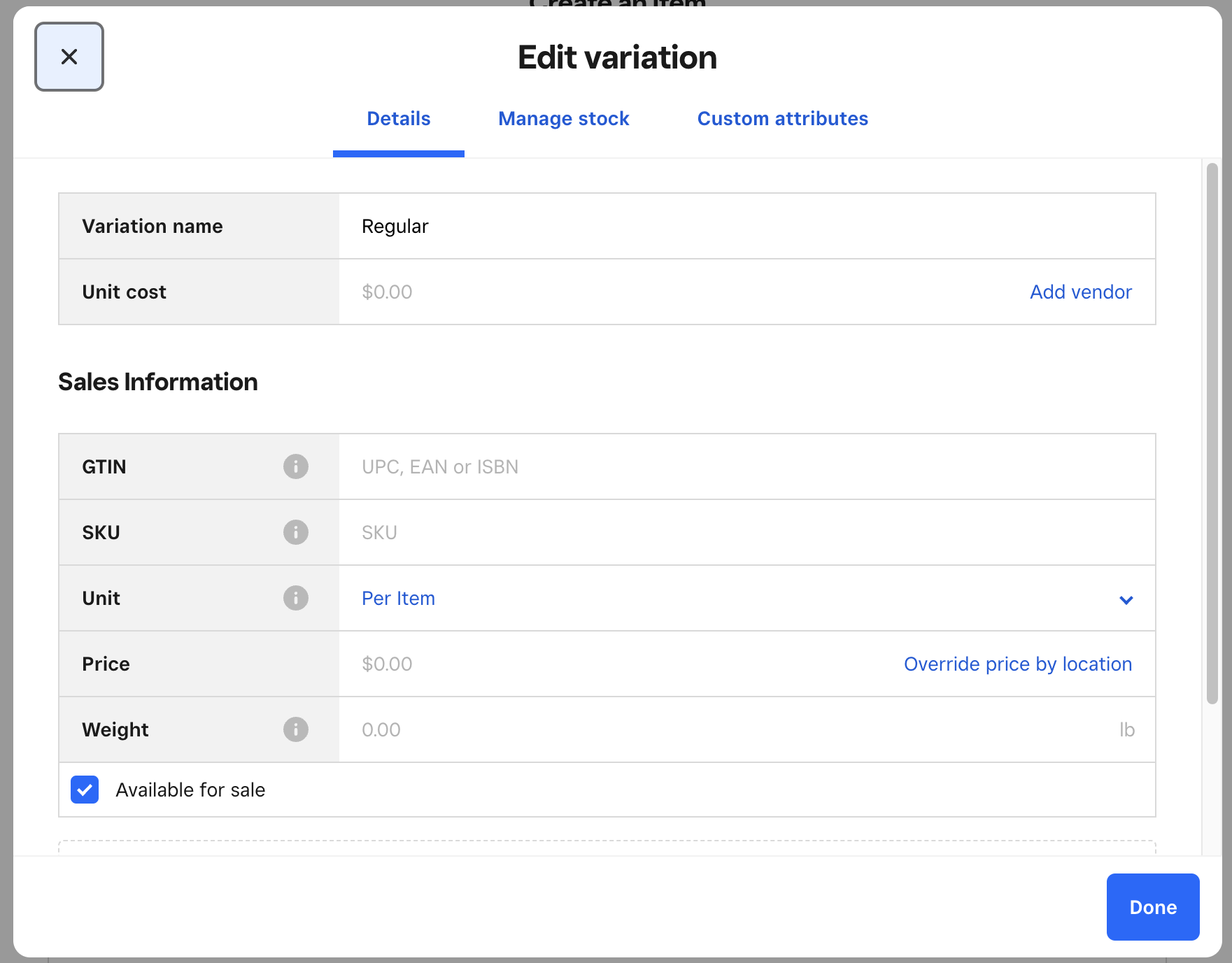This screenshot has width=1232, height=963.
Task: Close the Edit variation dialog
Action: [69, 57]
